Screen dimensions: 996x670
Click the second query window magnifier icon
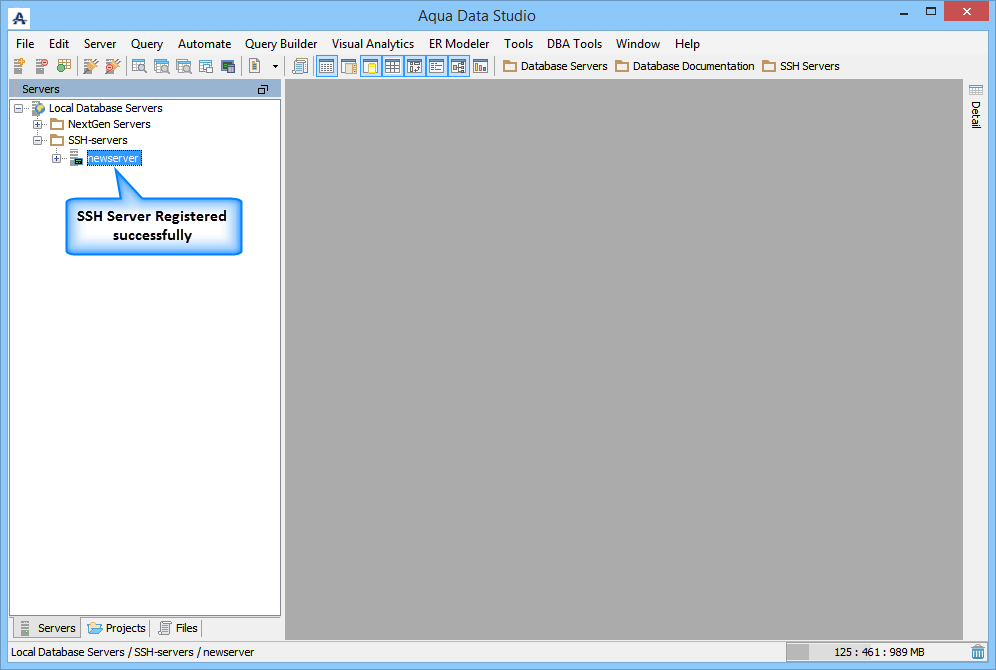pos(161,66)
